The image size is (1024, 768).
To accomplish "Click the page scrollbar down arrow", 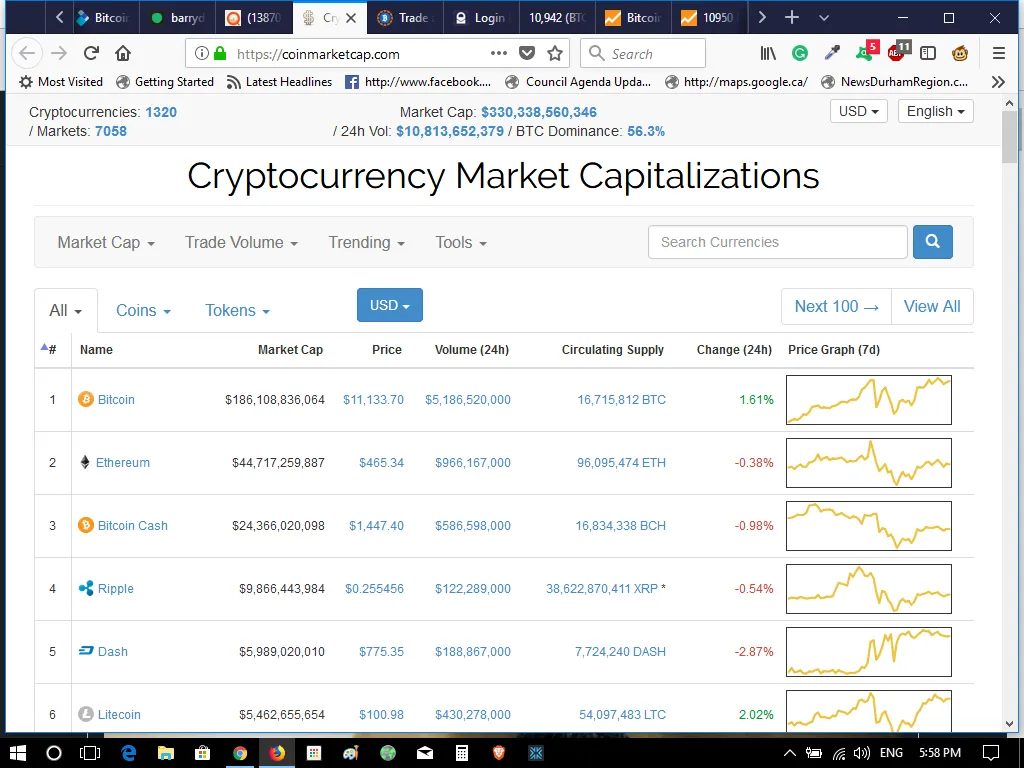I will click(x=1010, y=724).
